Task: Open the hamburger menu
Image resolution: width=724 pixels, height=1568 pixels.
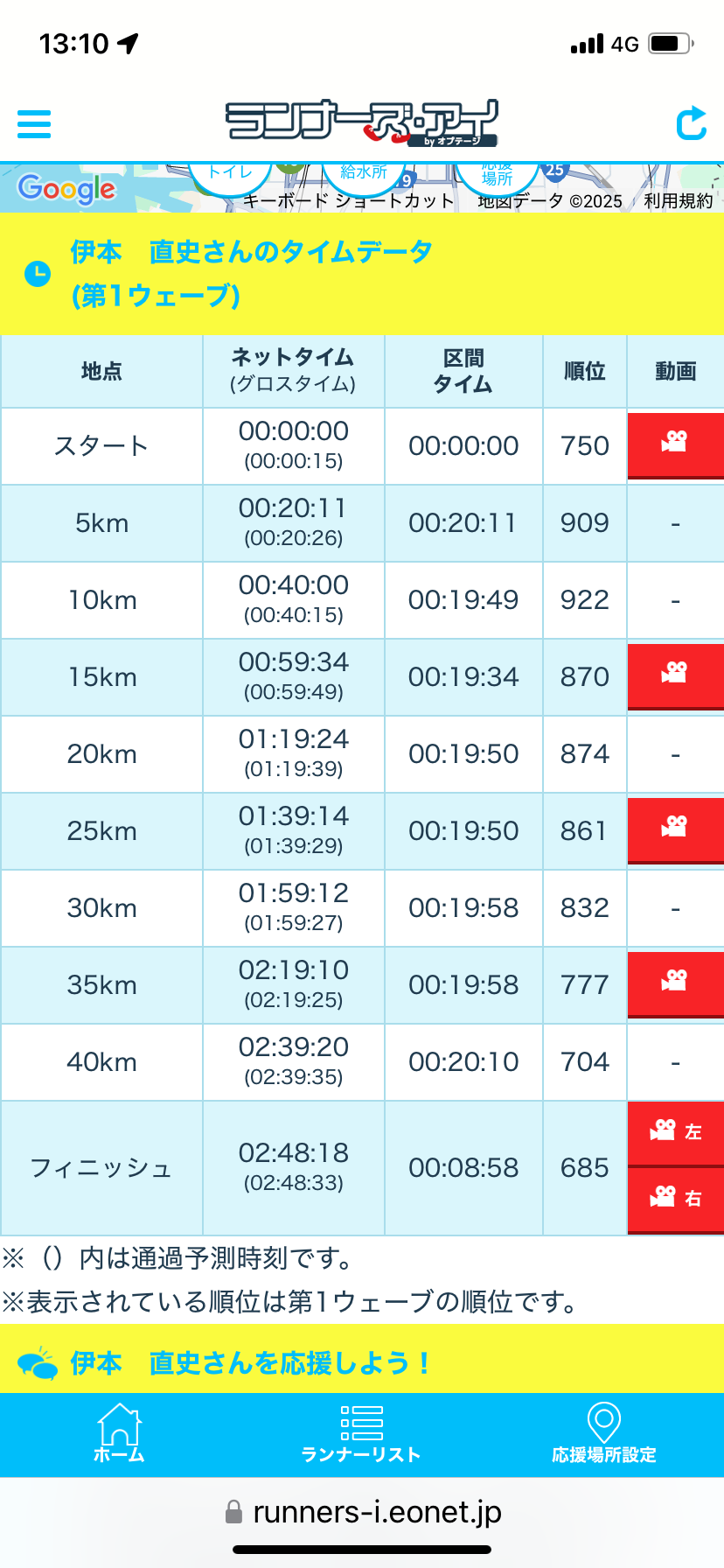Action: click(x=34, y=124)
